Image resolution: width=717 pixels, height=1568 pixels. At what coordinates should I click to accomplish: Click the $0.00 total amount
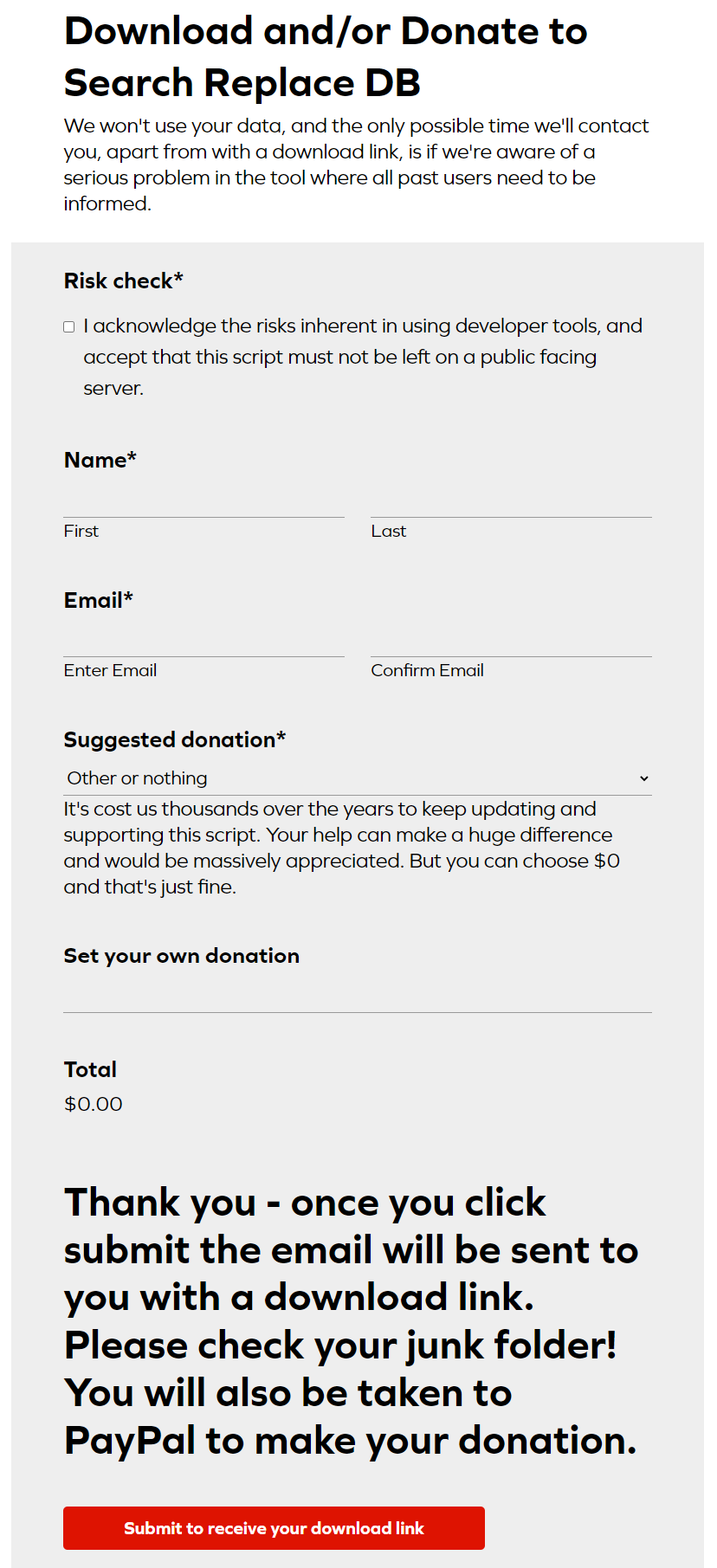click(x=94, y=1104)
